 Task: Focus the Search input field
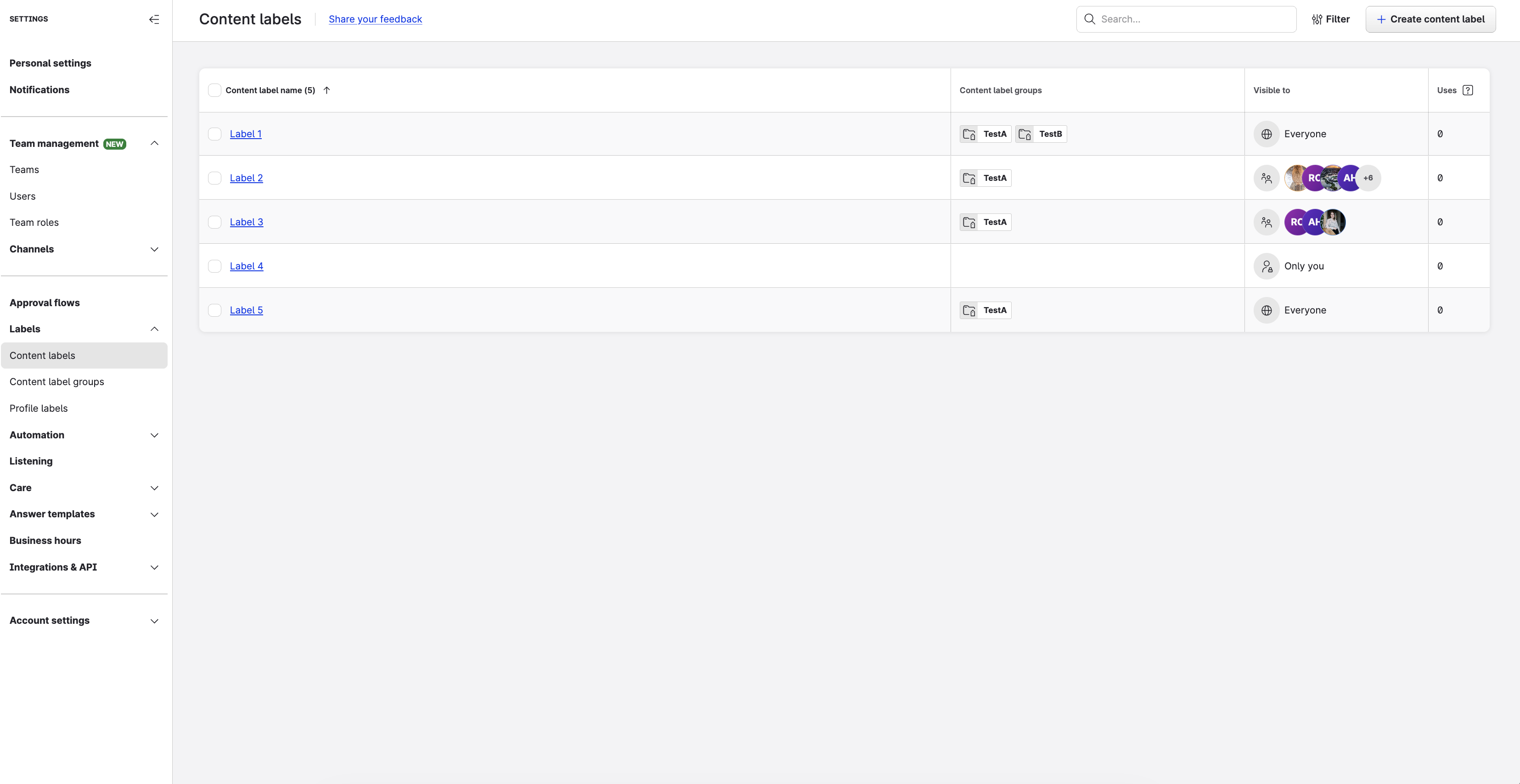tap(1186, 19)
